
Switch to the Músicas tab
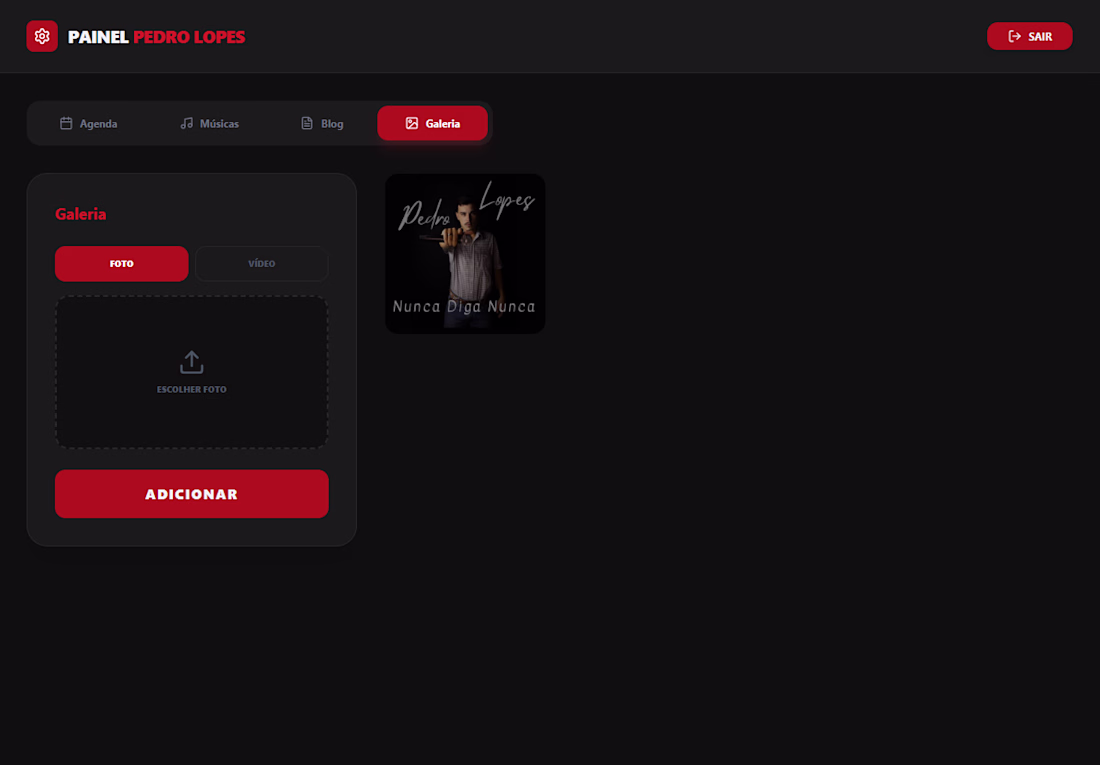tap(210, 124)
